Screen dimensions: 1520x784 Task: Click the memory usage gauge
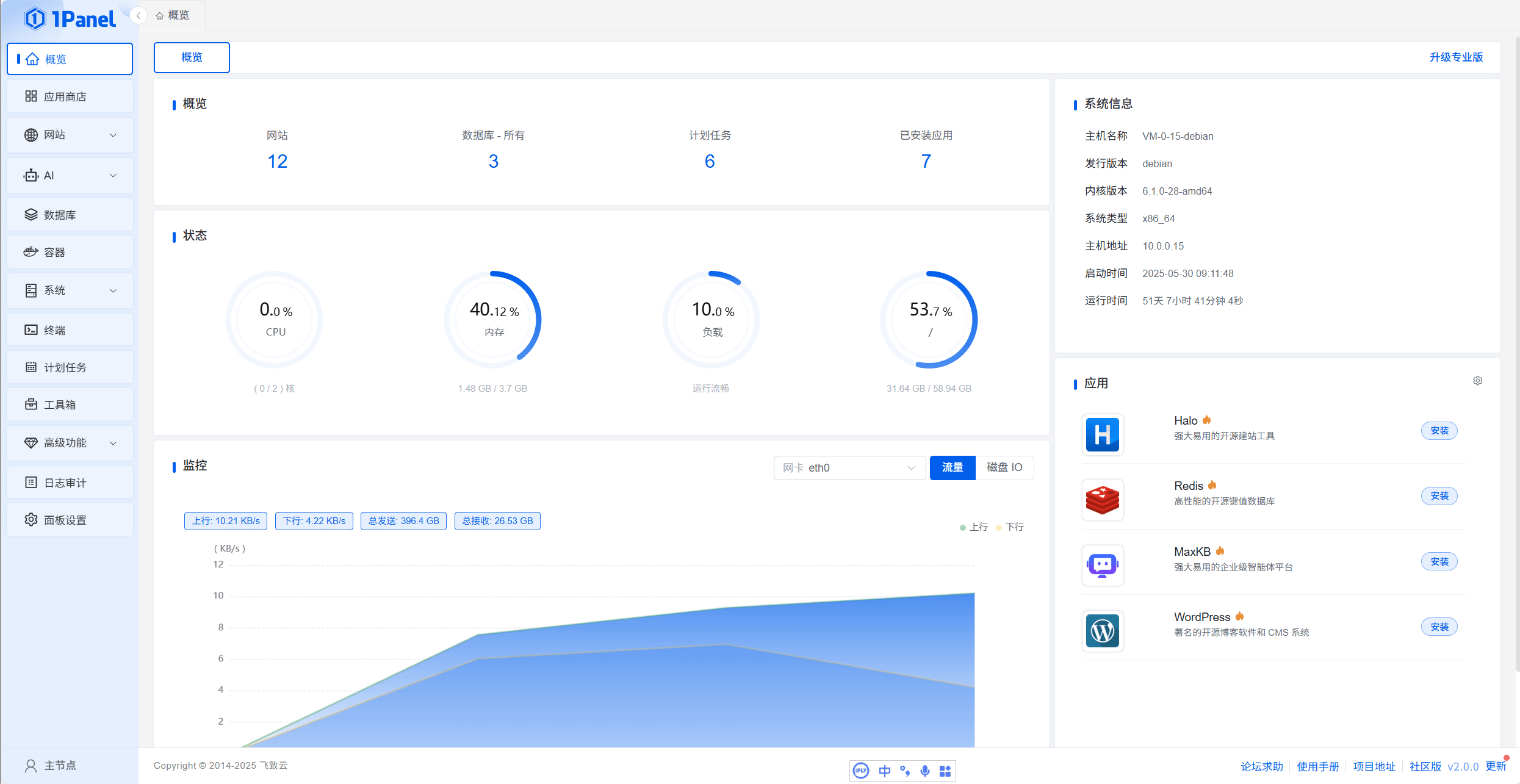493,319
